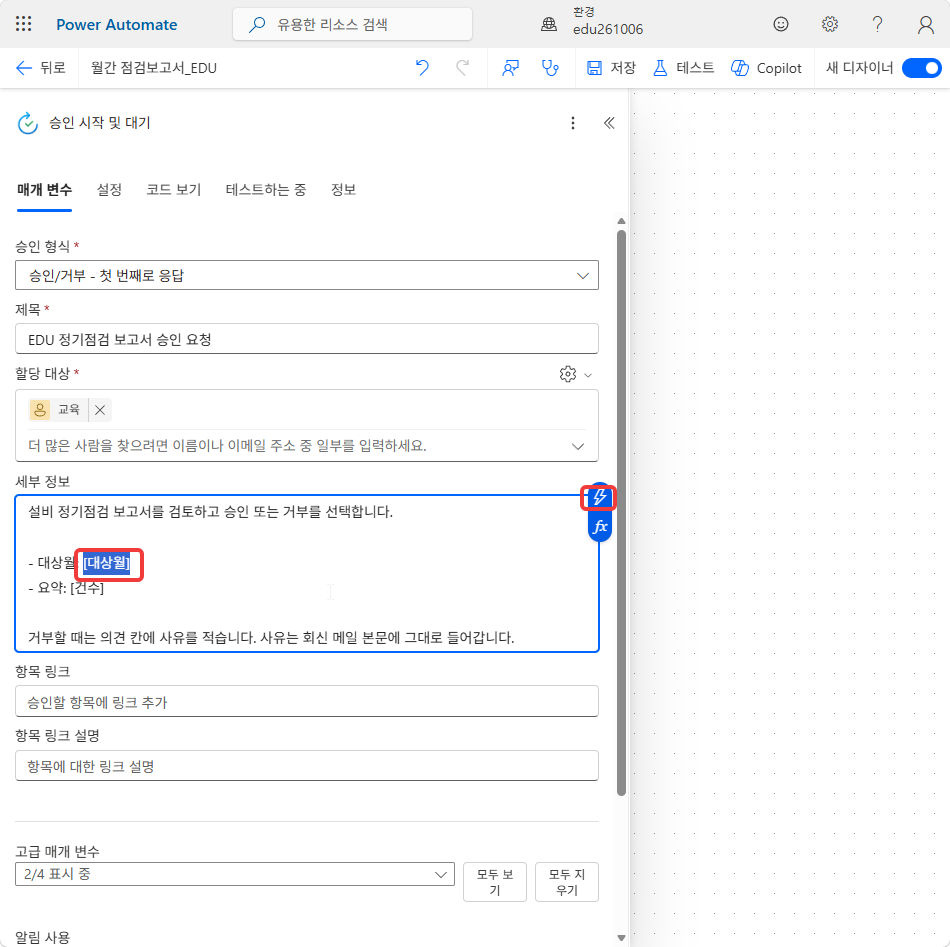
Task: Open the 승인 형식 dropdown
Action: pos(307,275)
